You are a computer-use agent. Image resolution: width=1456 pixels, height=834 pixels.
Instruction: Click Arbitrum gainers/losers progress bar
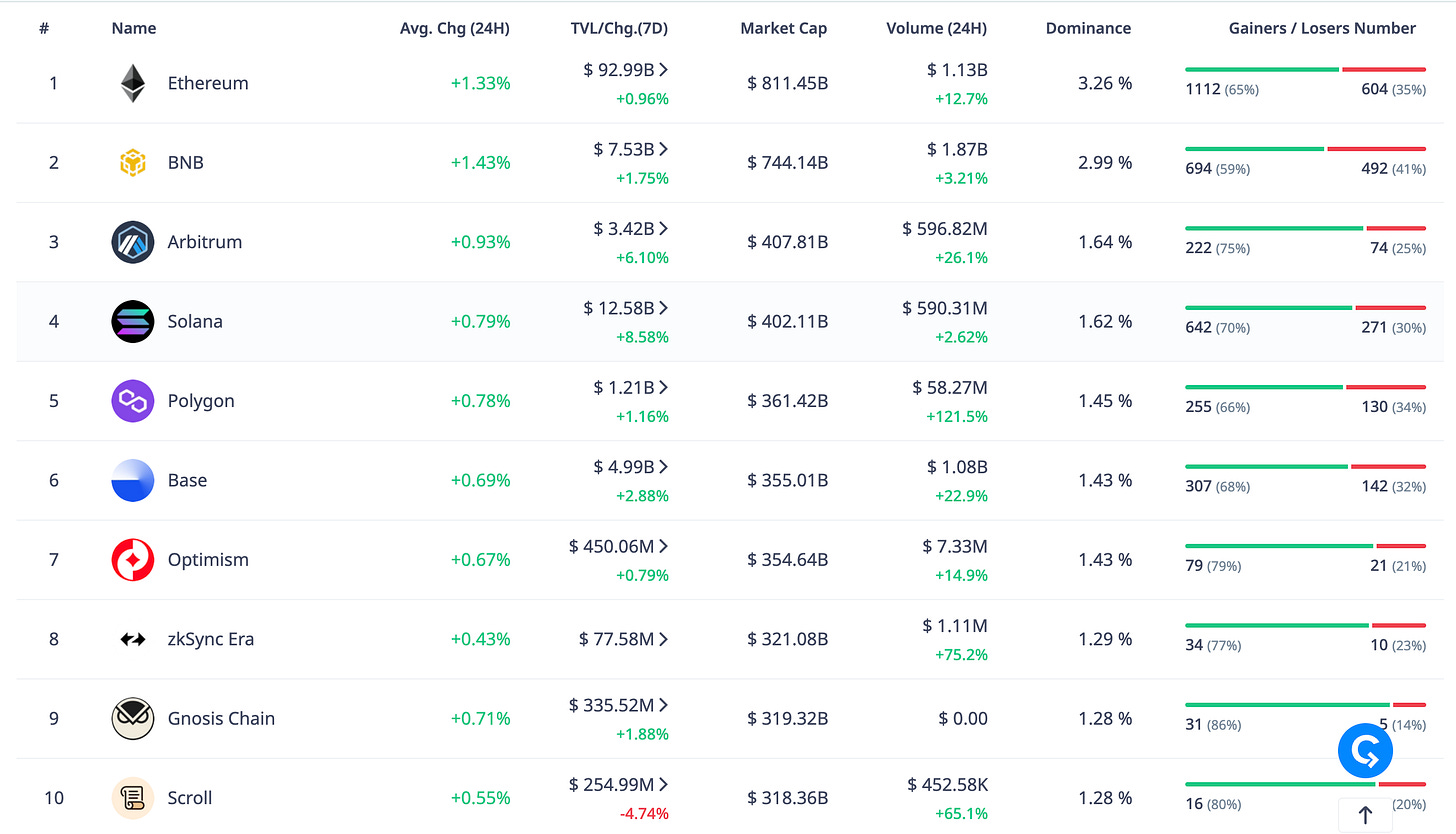tap(1305, 228)
